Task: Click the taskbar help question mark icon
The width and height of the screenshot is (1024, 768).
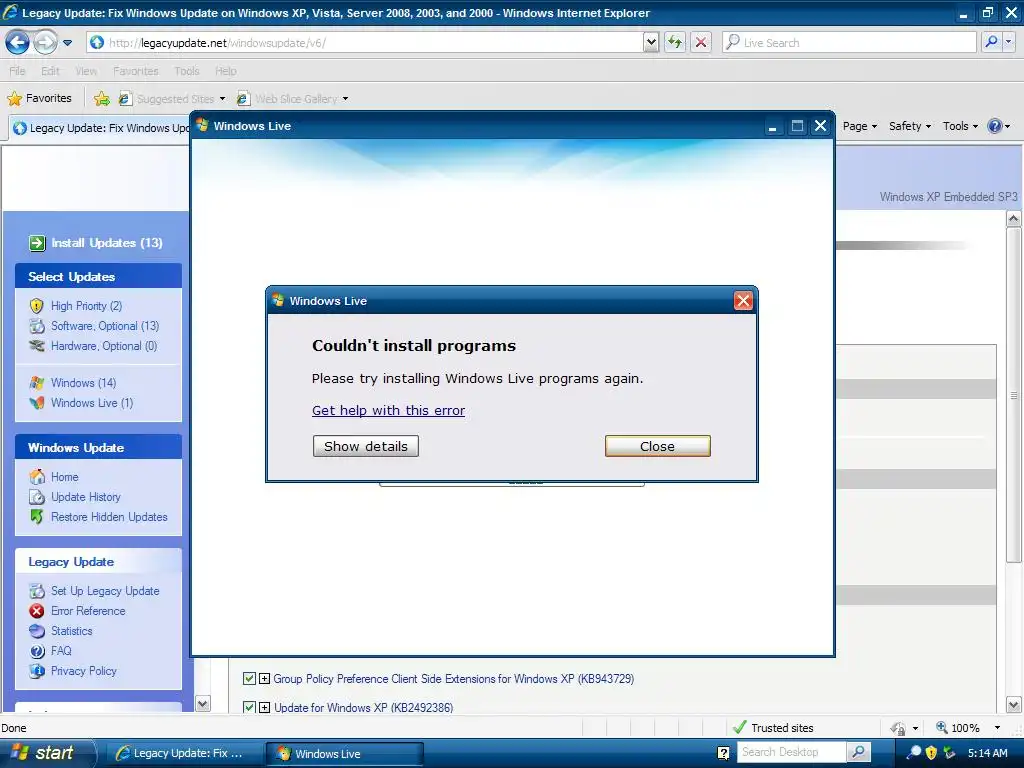Action: click(723, 753)
